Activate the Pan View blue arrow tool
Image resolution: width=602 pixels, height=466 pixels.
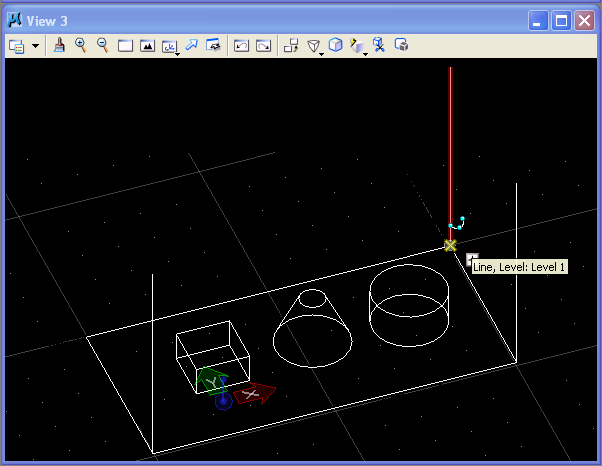point(192,45)
